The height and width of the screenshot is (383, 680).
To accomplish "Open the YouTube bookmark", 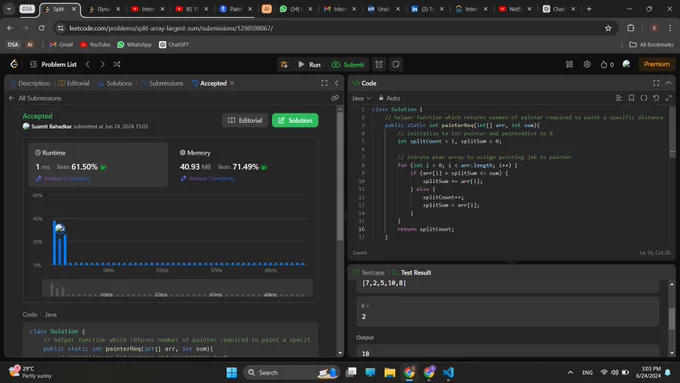I will click(95, 45).
